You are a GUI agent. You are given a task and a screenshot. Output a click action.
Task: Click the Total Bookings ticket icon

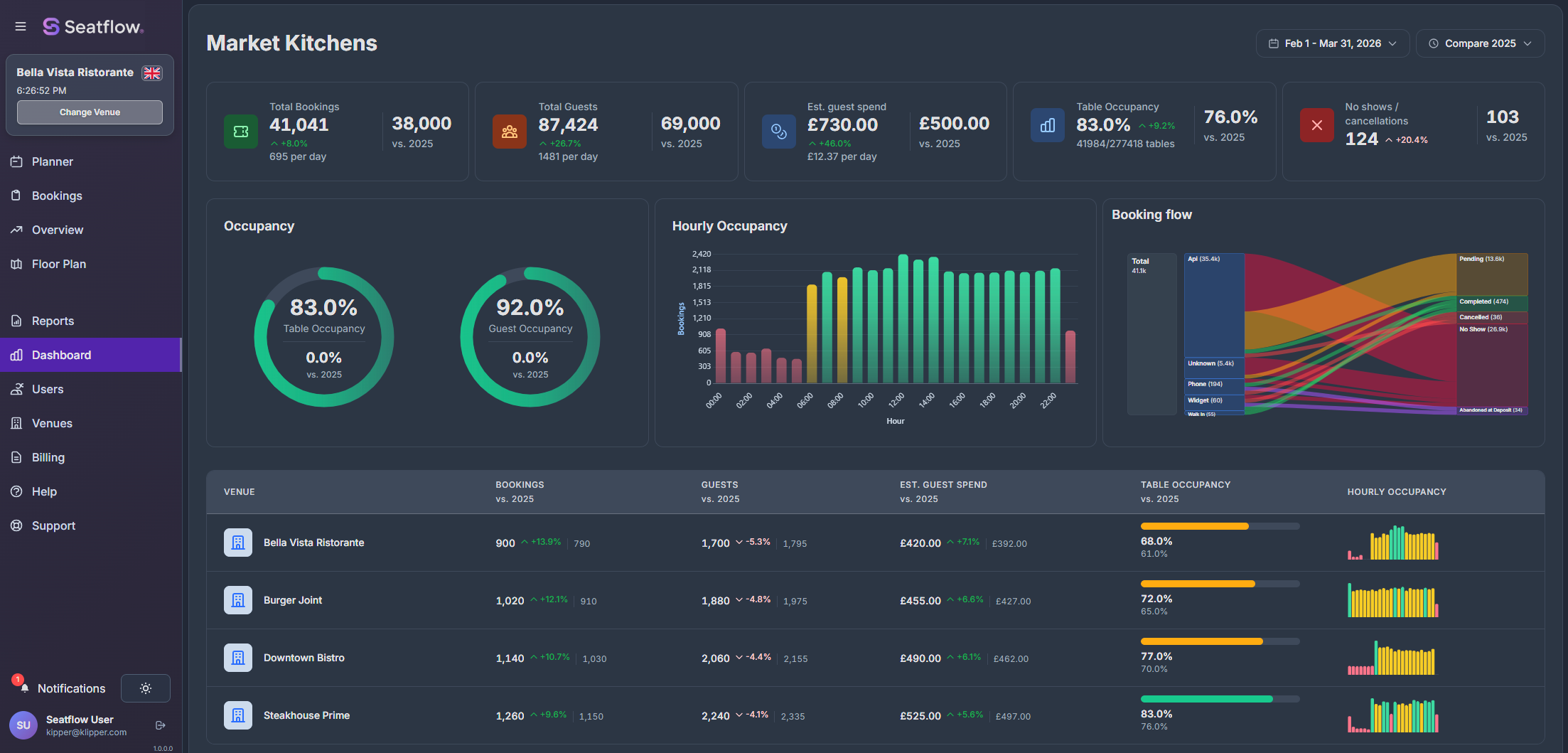(x=241, y=132)
